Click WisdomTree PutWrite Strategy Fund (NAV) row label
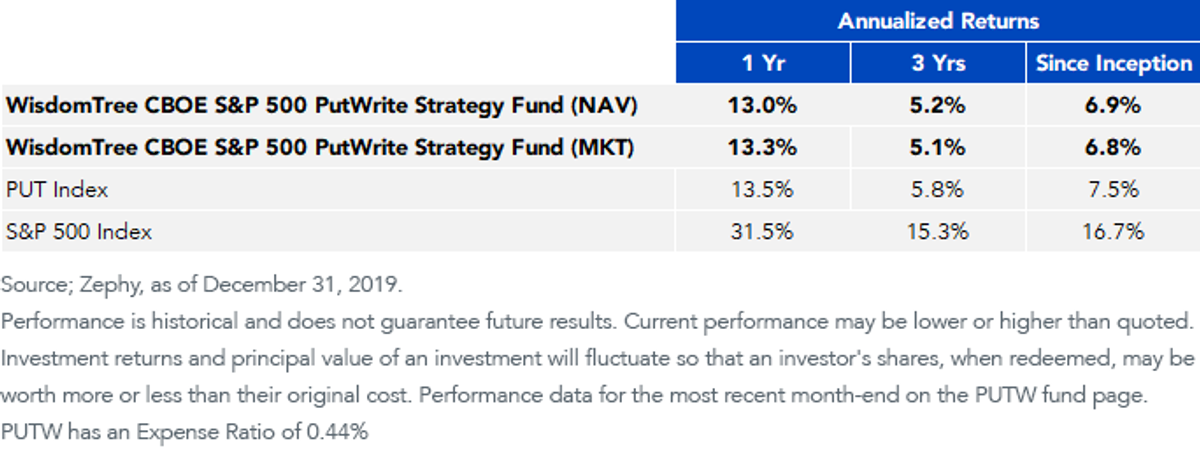 pos(322,105)
